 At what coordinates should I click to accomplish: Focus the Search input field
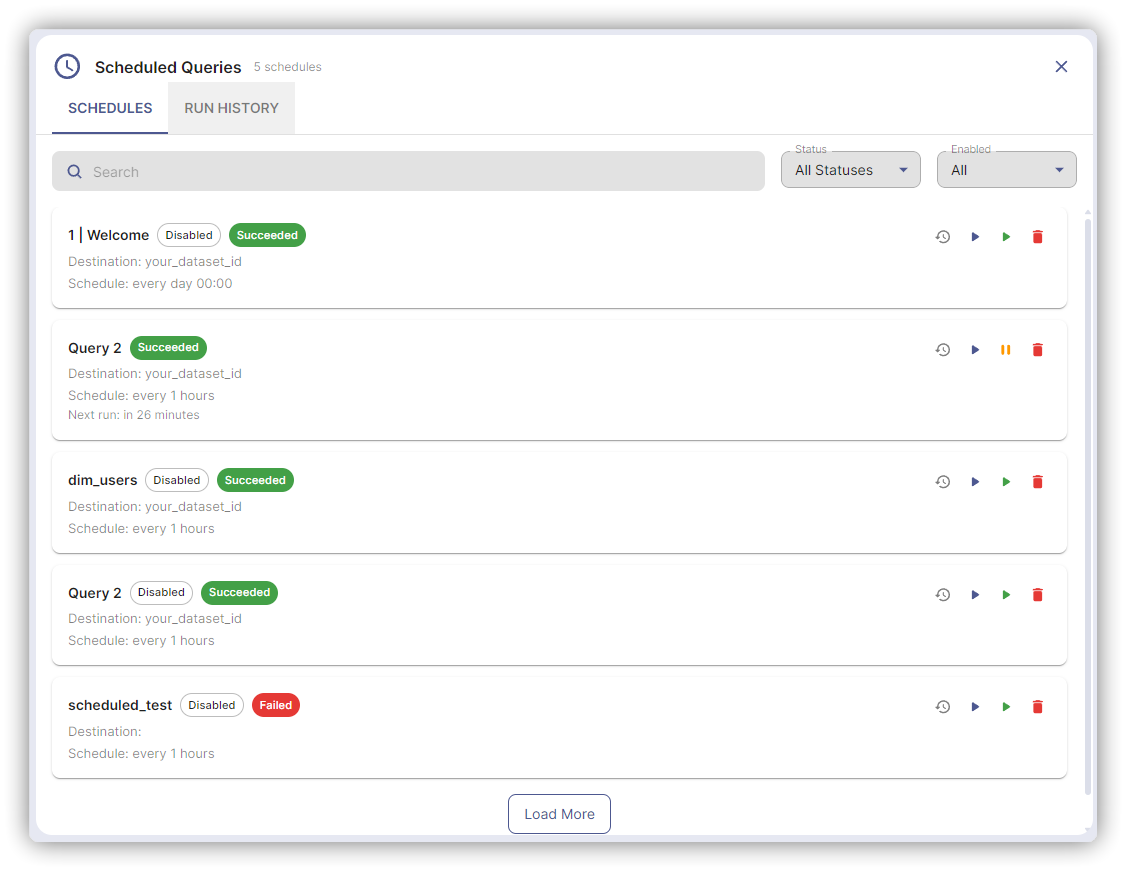(x=420, y=172)
